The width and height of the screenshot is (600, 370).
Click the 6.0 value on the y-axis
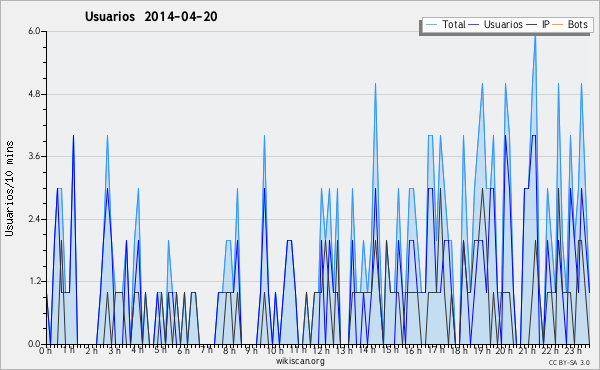34,31
